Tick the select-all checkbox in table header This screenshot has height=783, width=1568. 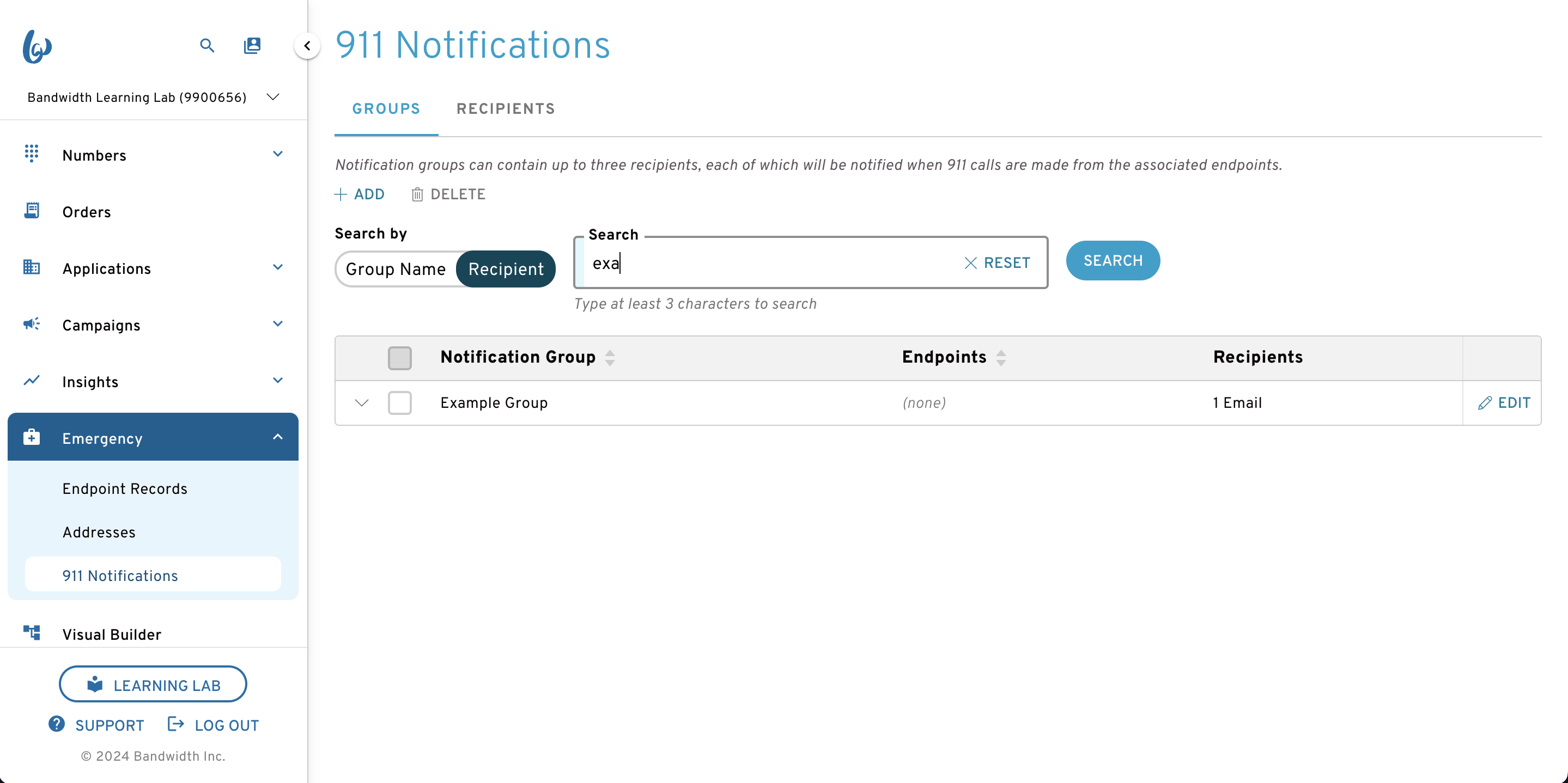400,358
